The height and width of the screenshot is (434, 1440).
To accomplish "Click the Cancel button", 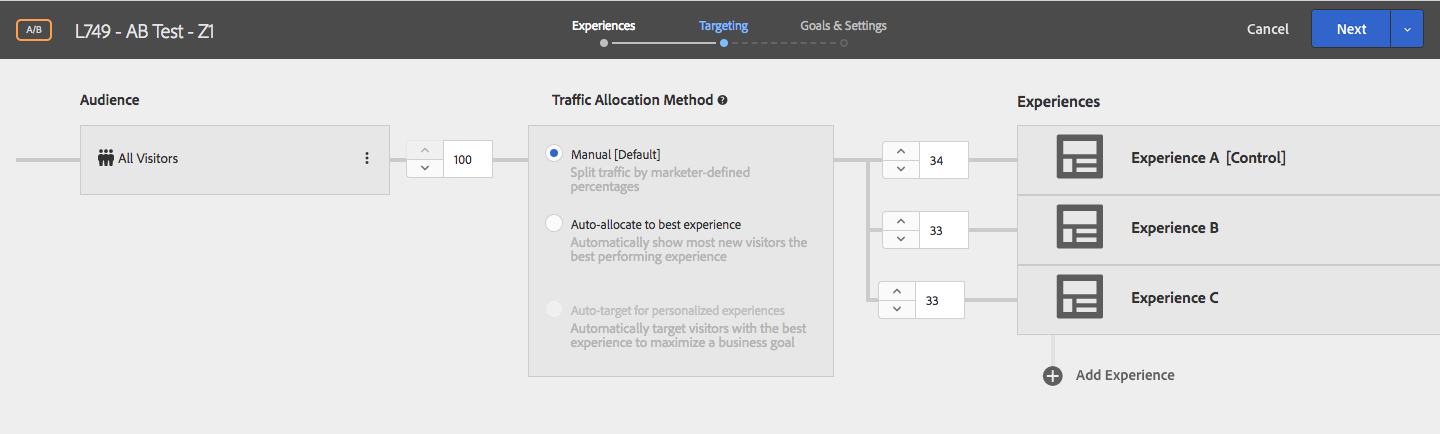I will pos(1268,30).
